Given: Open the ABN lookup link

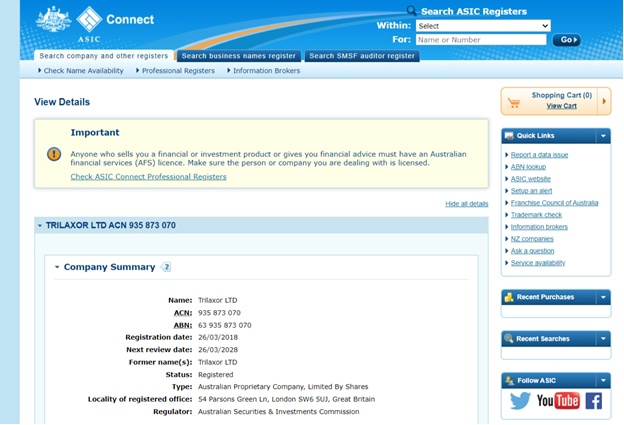Looking at the screenshot, I should point(528,167).
